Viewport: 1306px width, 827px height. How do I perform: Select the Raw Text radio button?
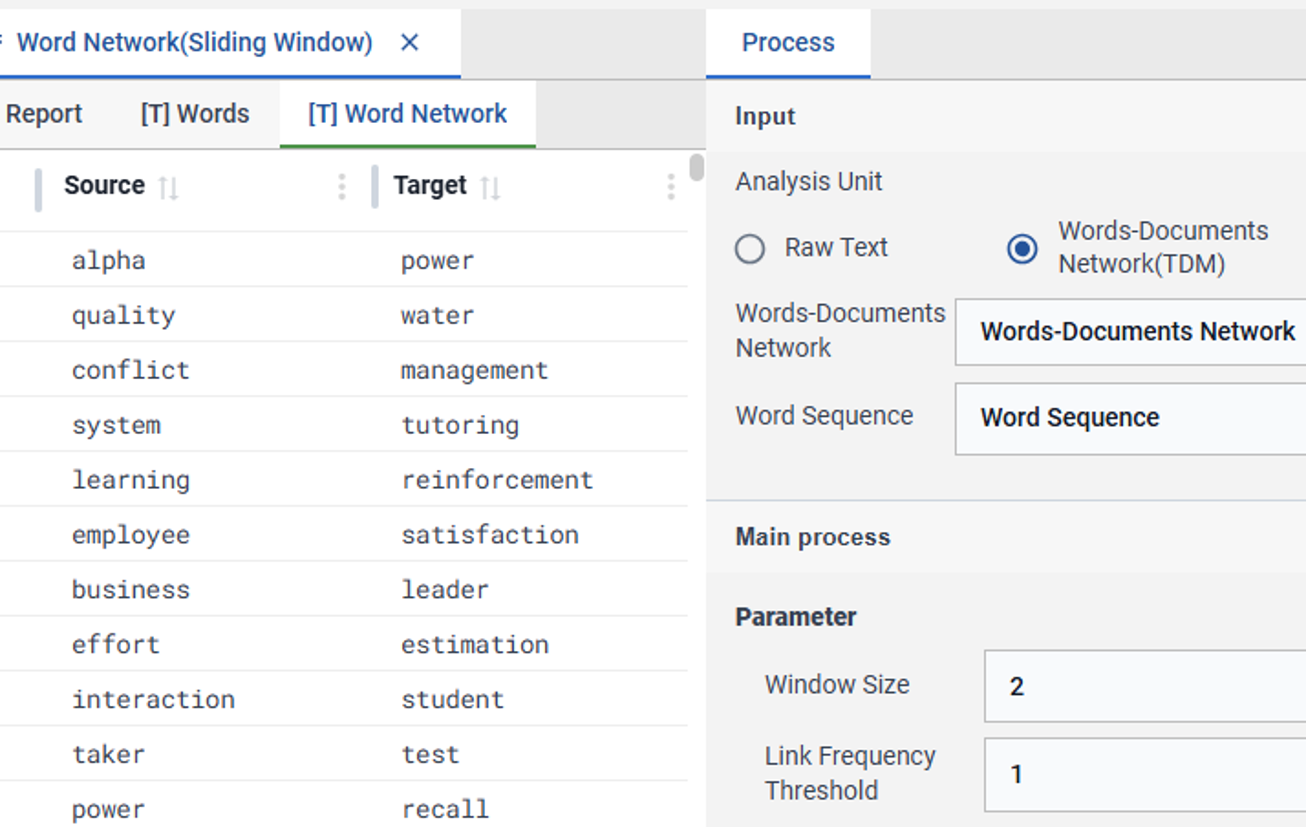(750, 248)
